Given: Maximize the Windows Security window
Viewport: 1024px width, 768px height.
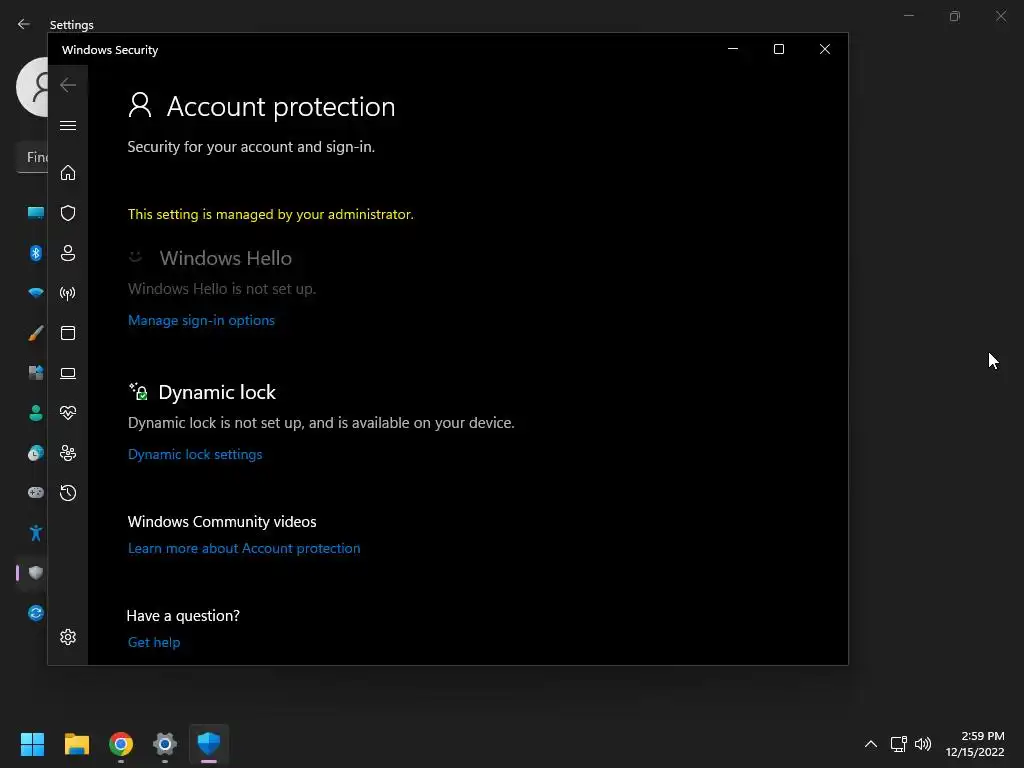Looking at the screenshot, I should pos(778,49).
